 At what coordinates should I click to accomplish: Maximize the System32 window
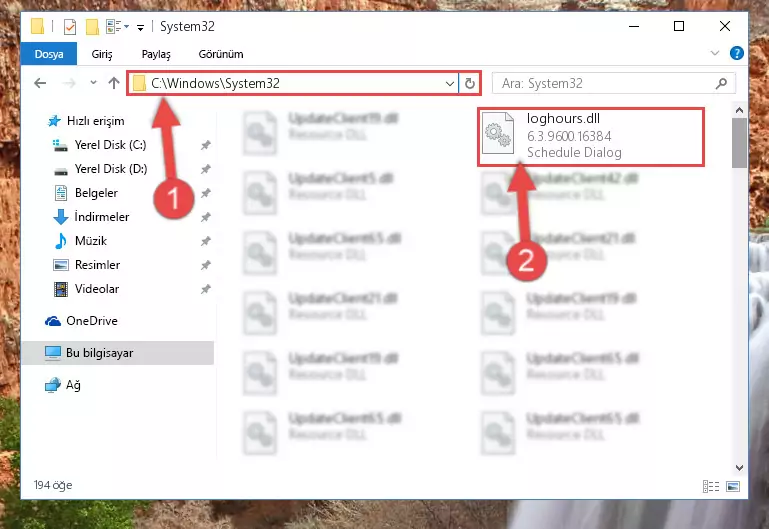tap(679, 26)
